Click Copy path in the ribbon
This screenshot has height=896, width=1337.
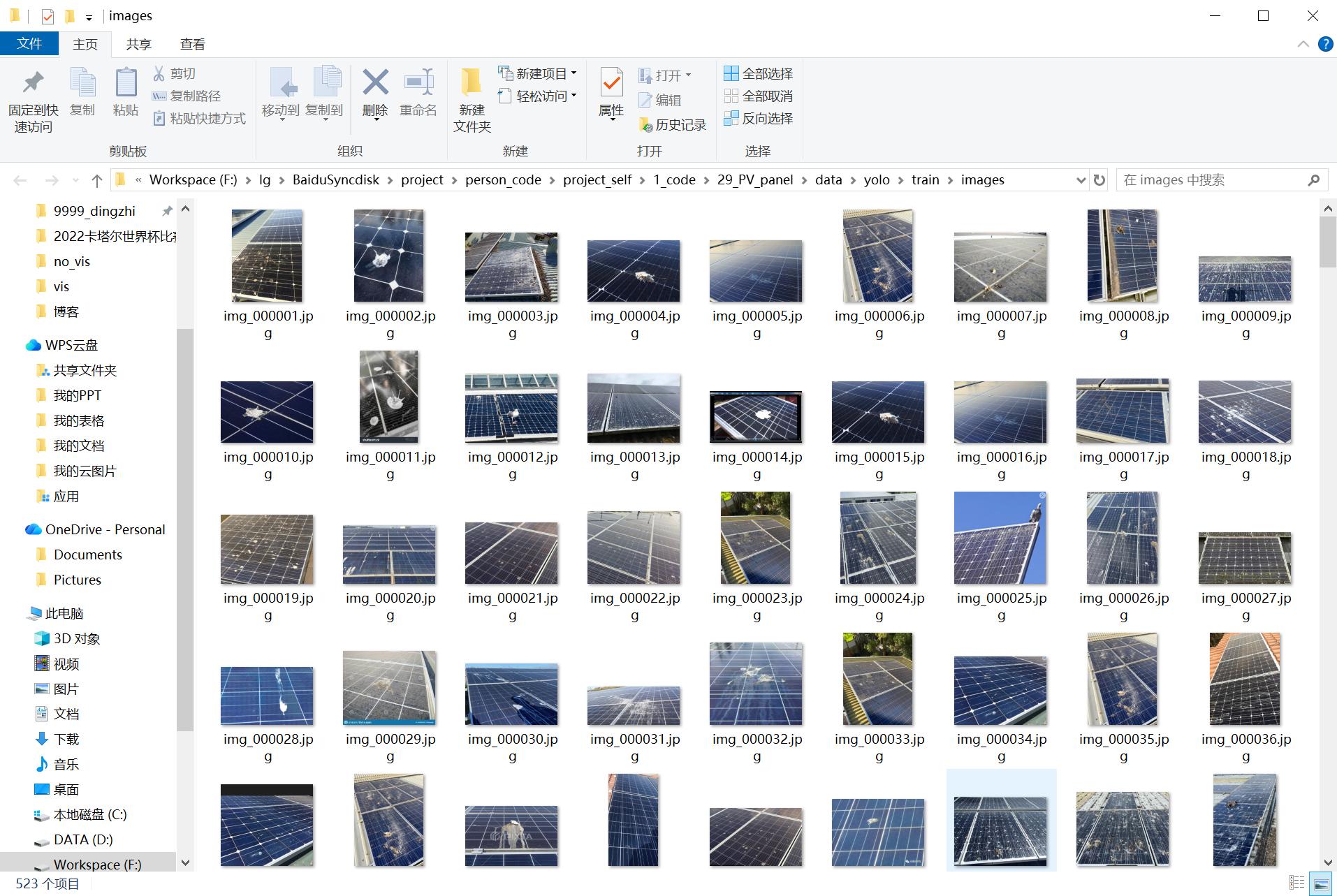click(x=187, y=96)
